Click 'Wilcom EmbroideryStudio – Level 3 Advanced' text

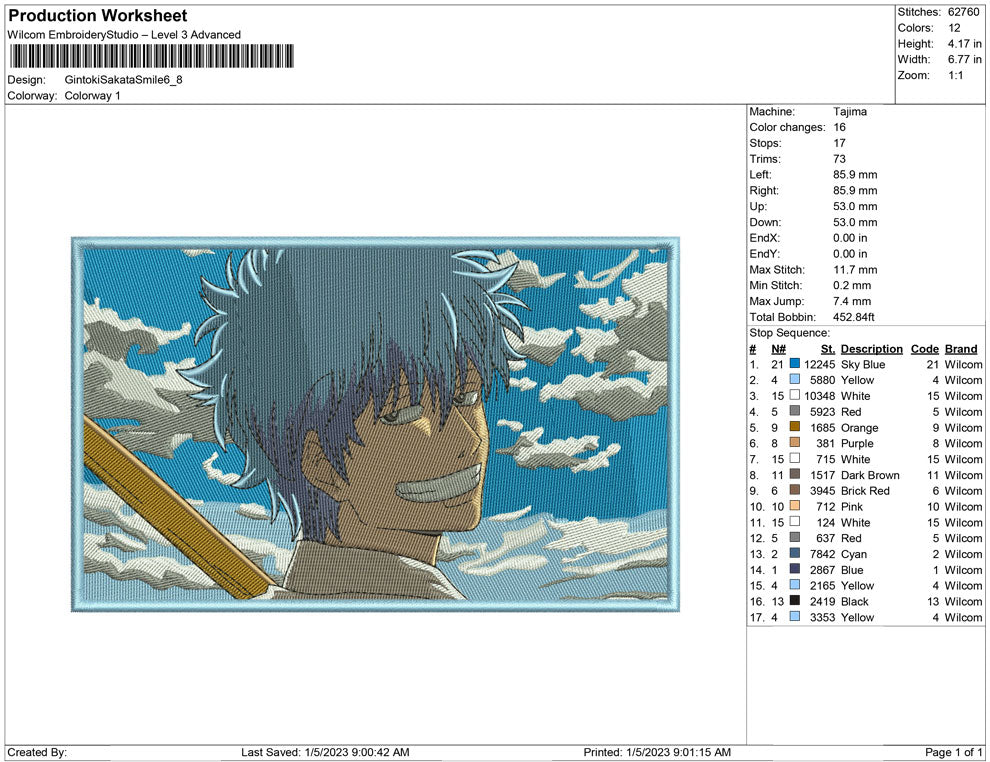tap(124, 35)
